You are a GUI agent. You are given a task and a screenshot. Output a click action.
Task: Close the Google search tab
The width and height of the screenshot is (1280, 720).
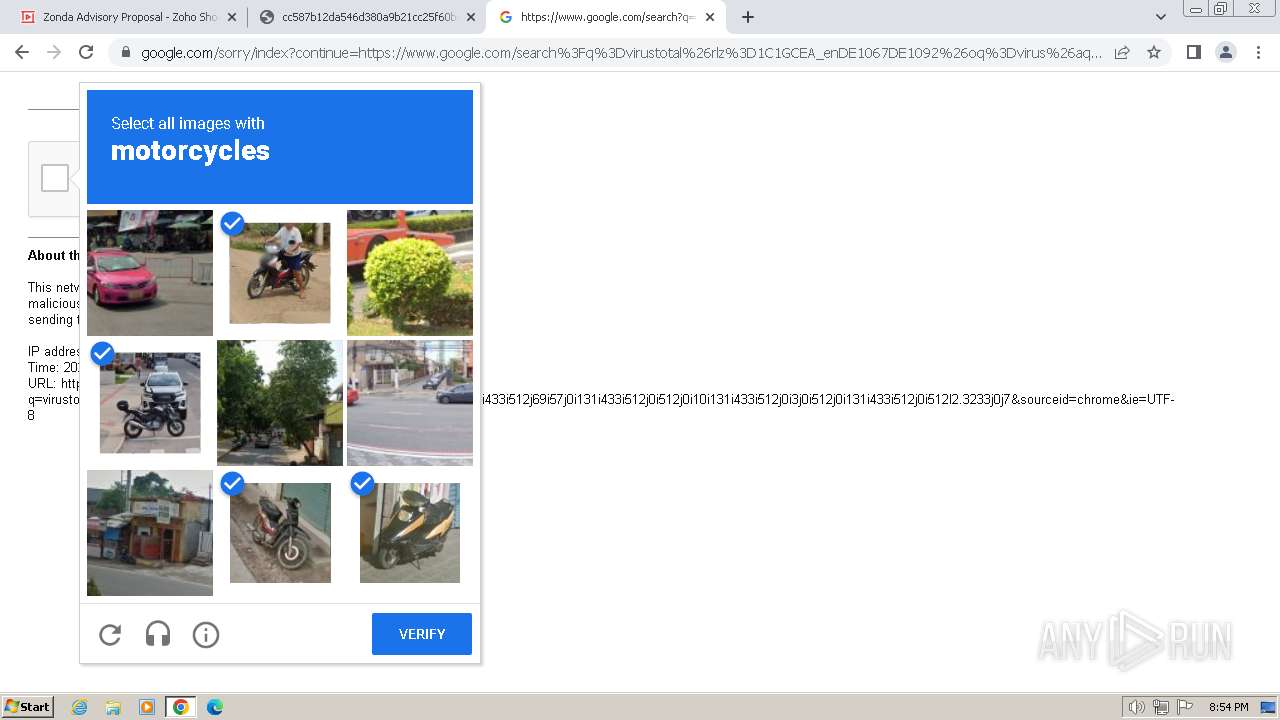[x=710, y=17]
